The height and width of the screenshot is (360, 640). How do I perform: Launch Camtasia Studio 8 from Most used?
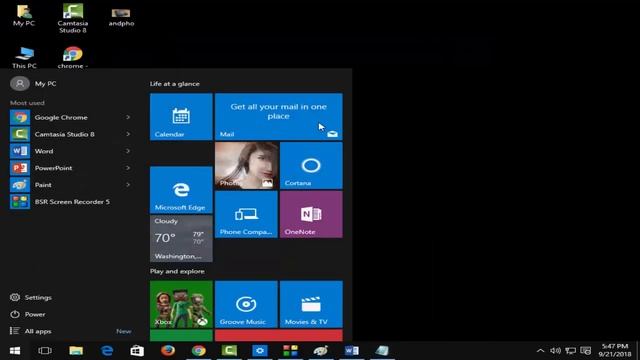tap(65, 134)
